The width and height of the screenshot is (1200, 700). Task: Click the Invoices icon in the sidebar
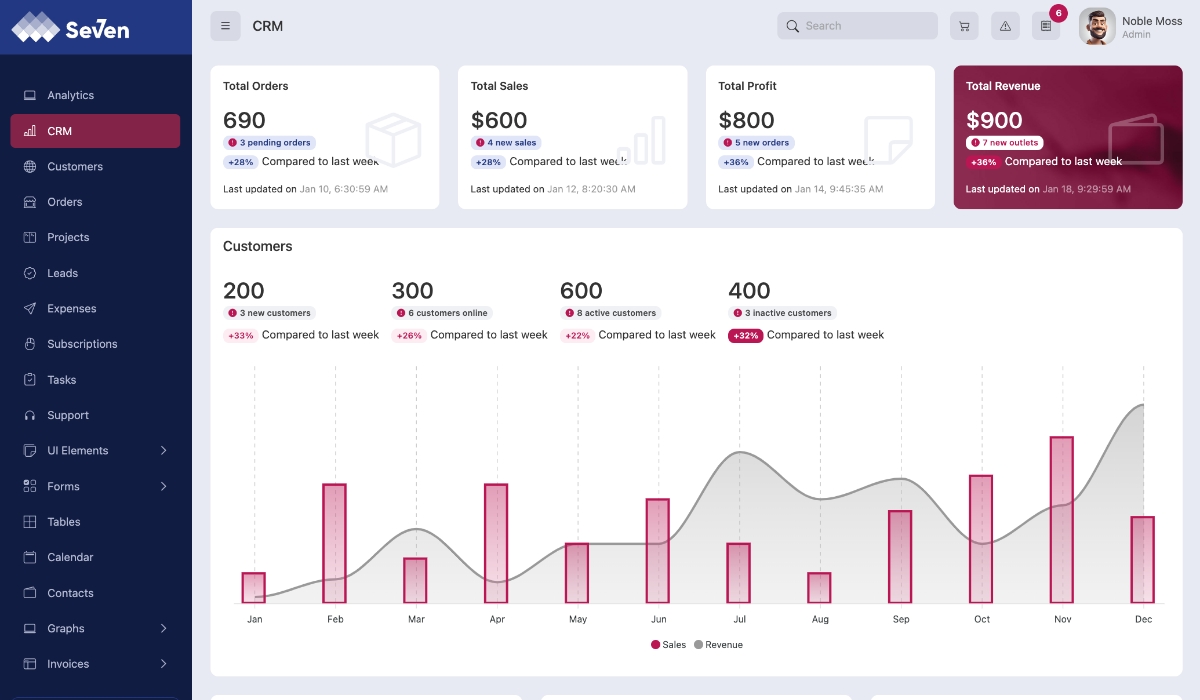tap(29, 664)
